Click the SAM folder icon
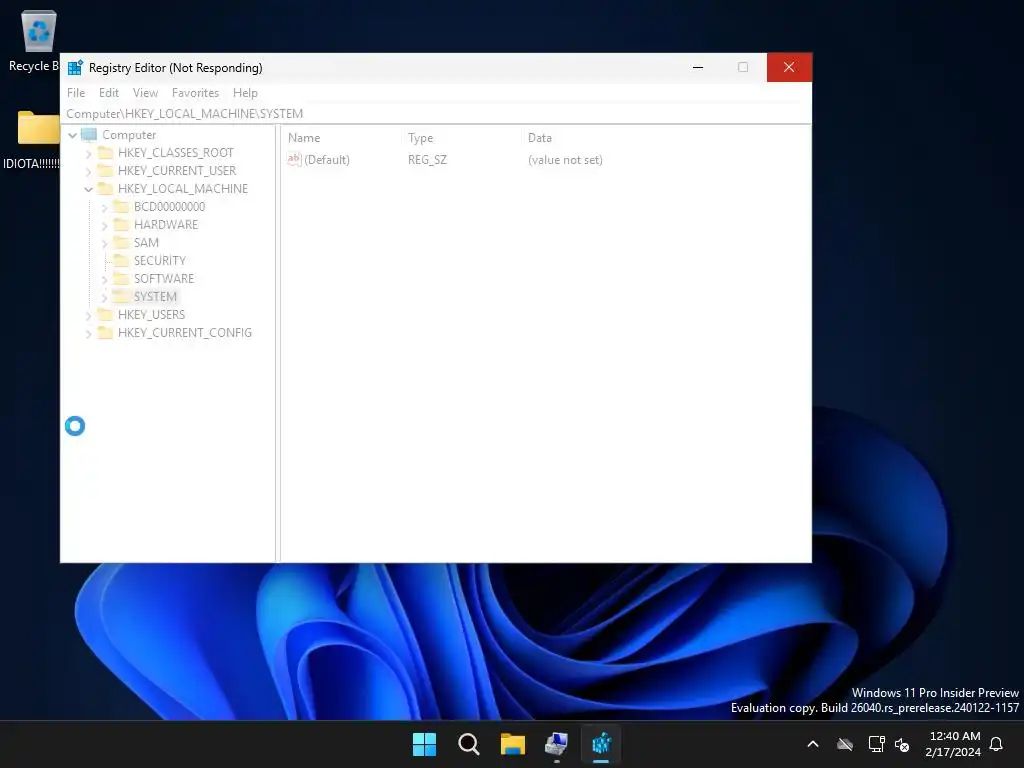The image size is (1024, 768). 121,242
